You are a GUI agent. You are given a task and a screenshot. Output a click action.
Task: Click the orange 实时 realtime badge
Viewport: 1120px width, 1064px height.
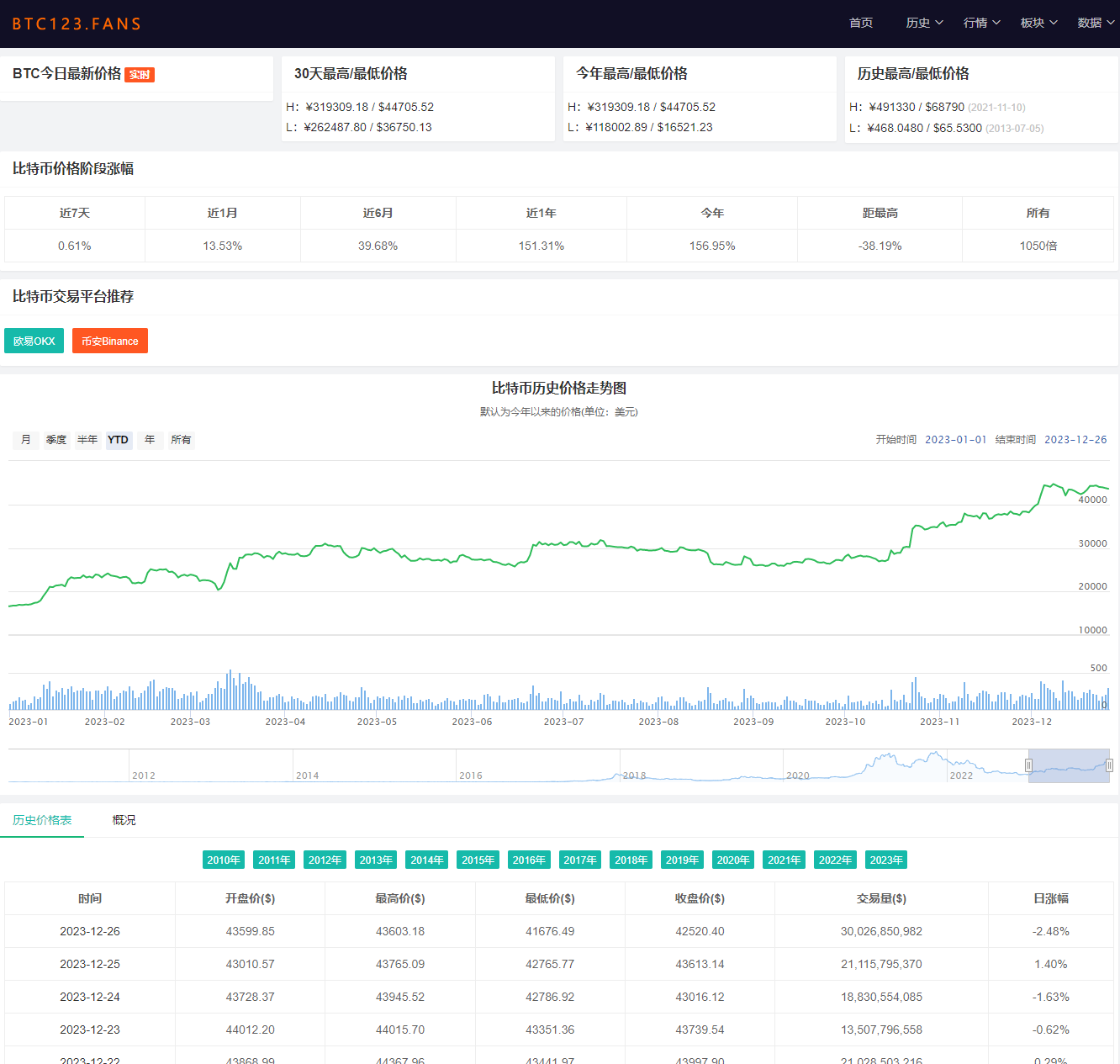click(x=140, y=75)
